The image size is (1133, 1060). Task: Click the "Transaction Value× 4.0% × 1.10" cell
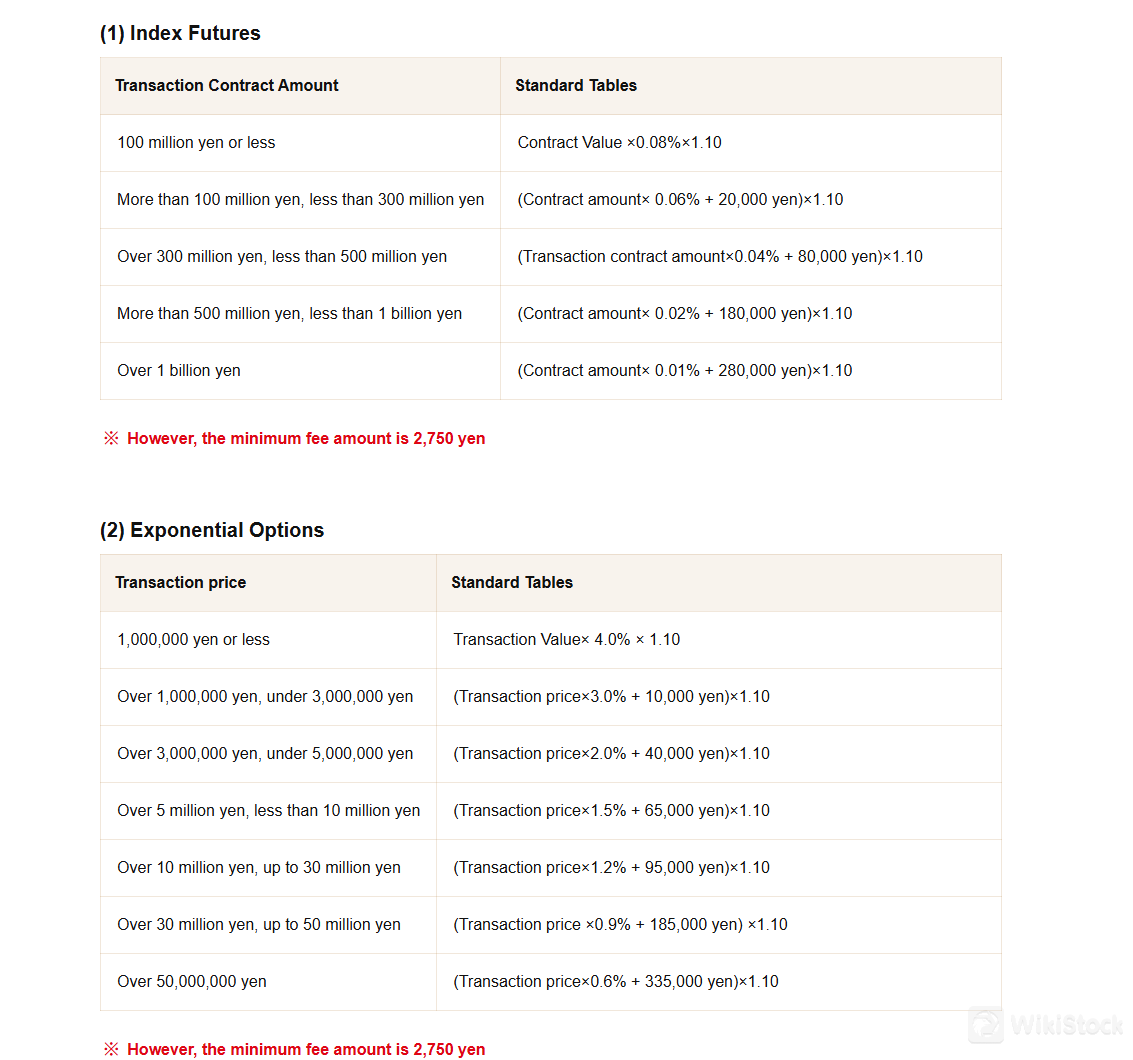[566, 640]
